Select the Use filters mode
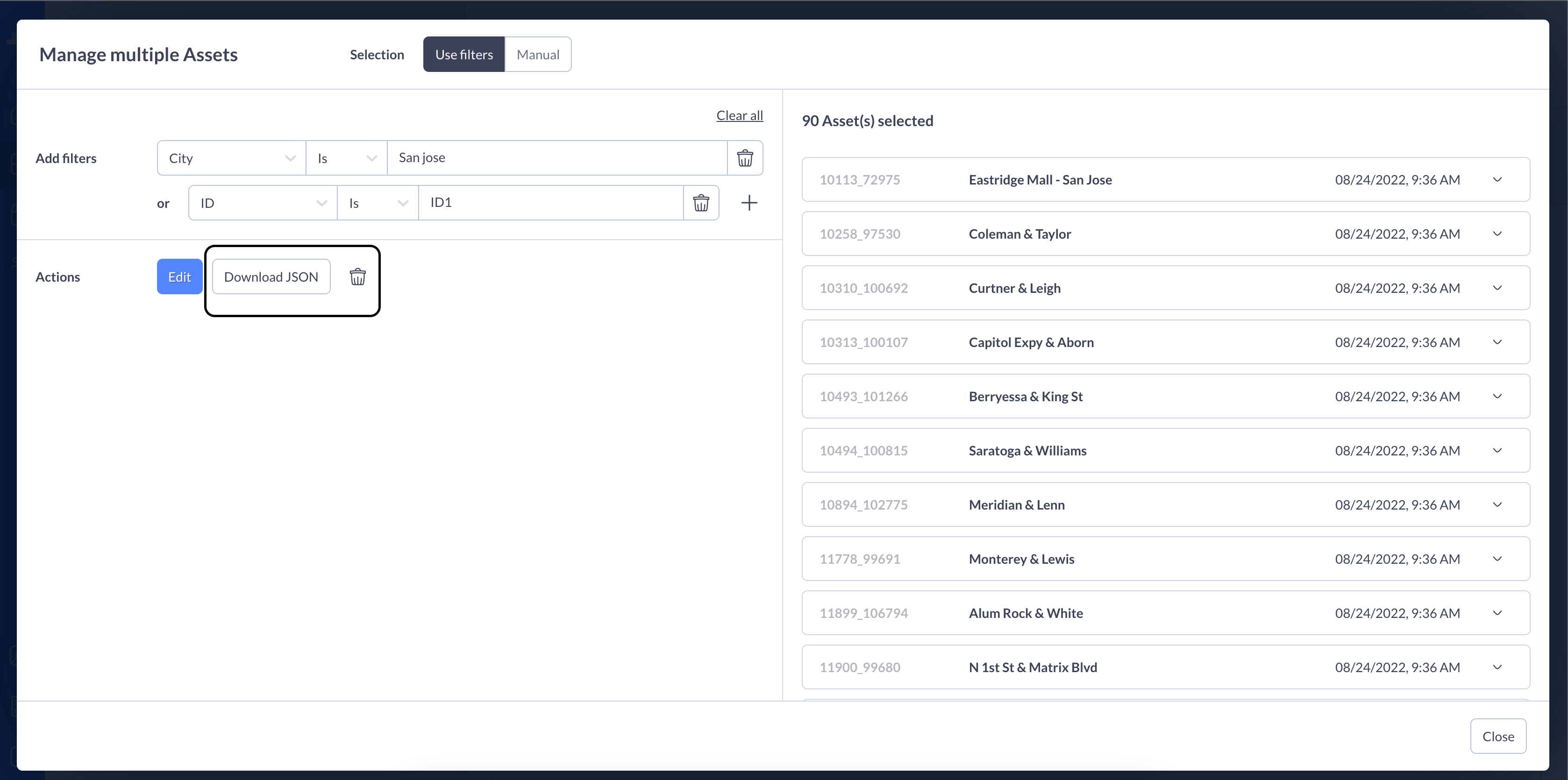Viewport: 1568px width, 780px height. (464, 55)
